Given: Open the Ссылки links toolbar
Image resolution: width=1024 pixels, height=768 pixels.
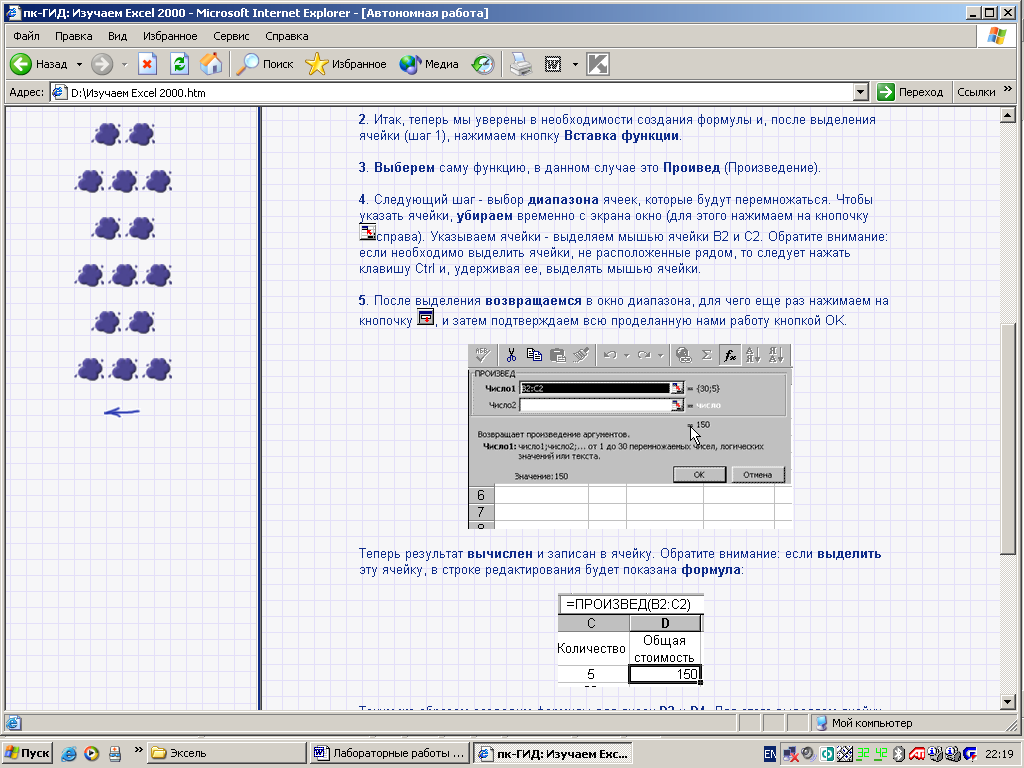Looking at the screenshot, I should pyautogui.click(x=976, y=92).
